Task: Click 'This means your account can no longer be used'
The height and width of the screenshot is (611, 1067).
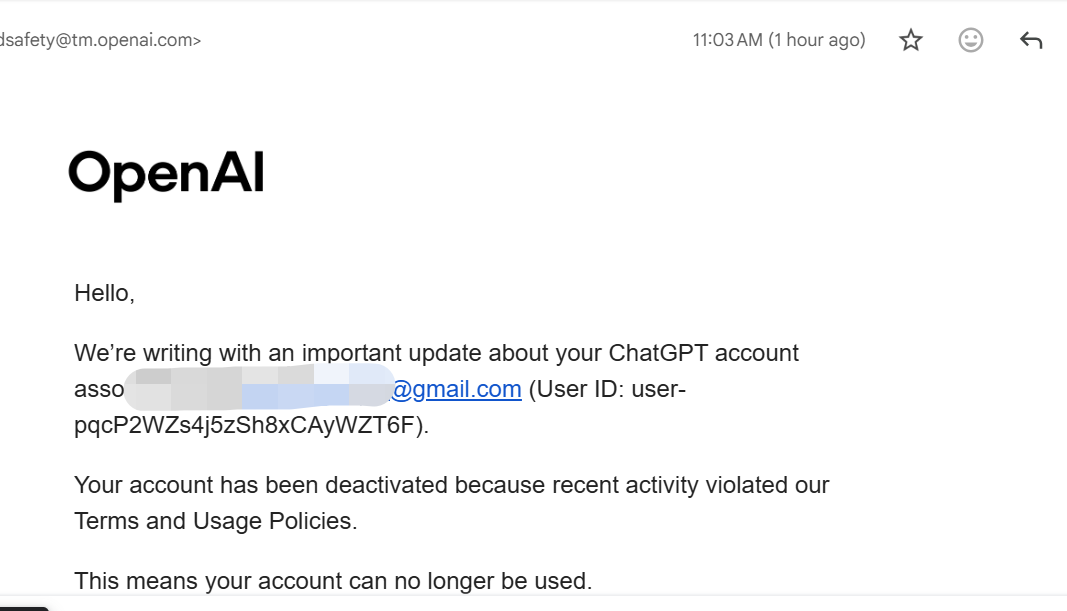Action: [331, 581]
